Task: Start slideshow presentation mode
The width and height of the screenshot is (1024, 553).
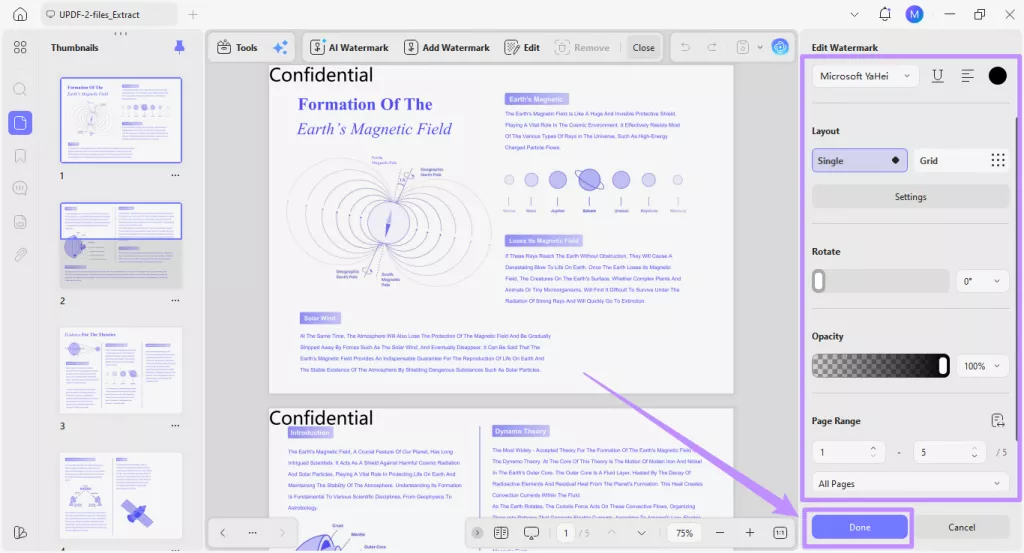Action: click(532, 533)
